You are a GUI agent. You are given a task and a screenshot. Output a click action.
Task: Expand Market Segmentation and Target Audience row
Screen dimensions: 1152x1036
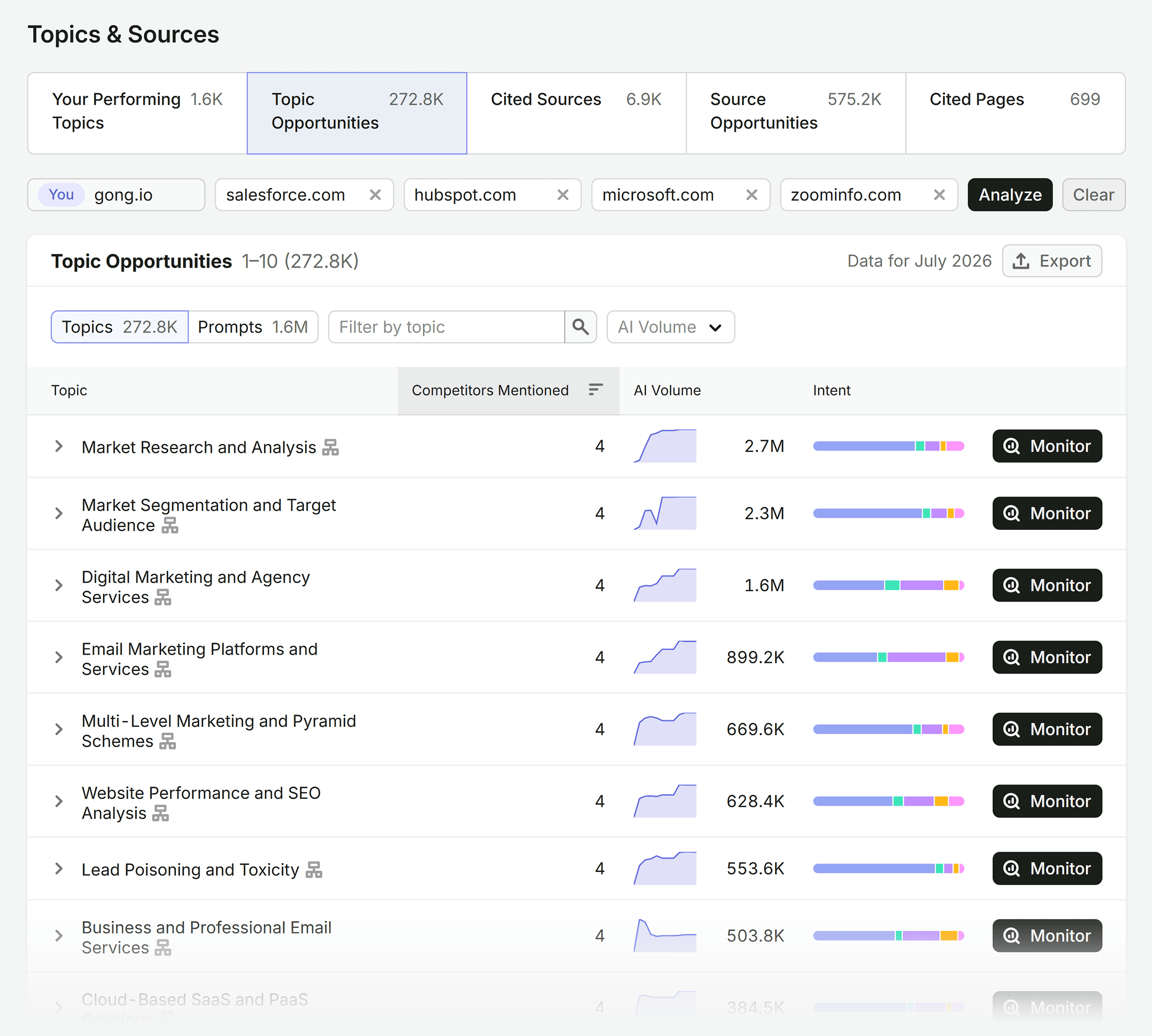tap(59, 514)
